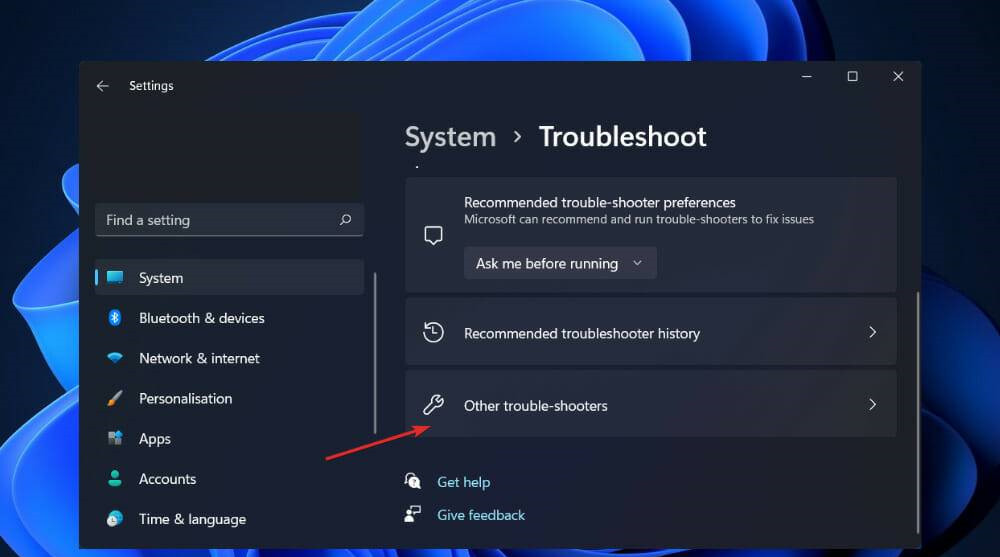The width and height of the screenshot is (1000, 557).
Task: Click the Give feedback link
Action: click(481, 515)
